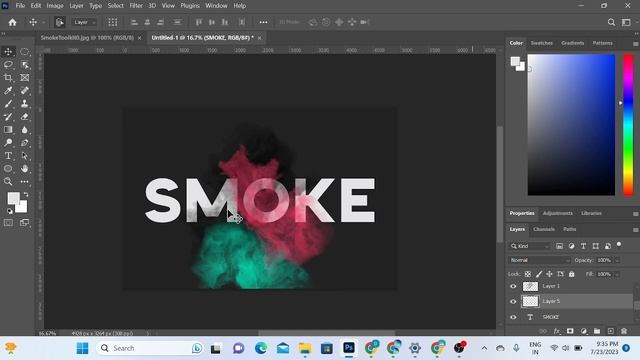Screen dimensions: 640x360
Task: Select the Clone Stamp tool
Action: coord(24,104)
